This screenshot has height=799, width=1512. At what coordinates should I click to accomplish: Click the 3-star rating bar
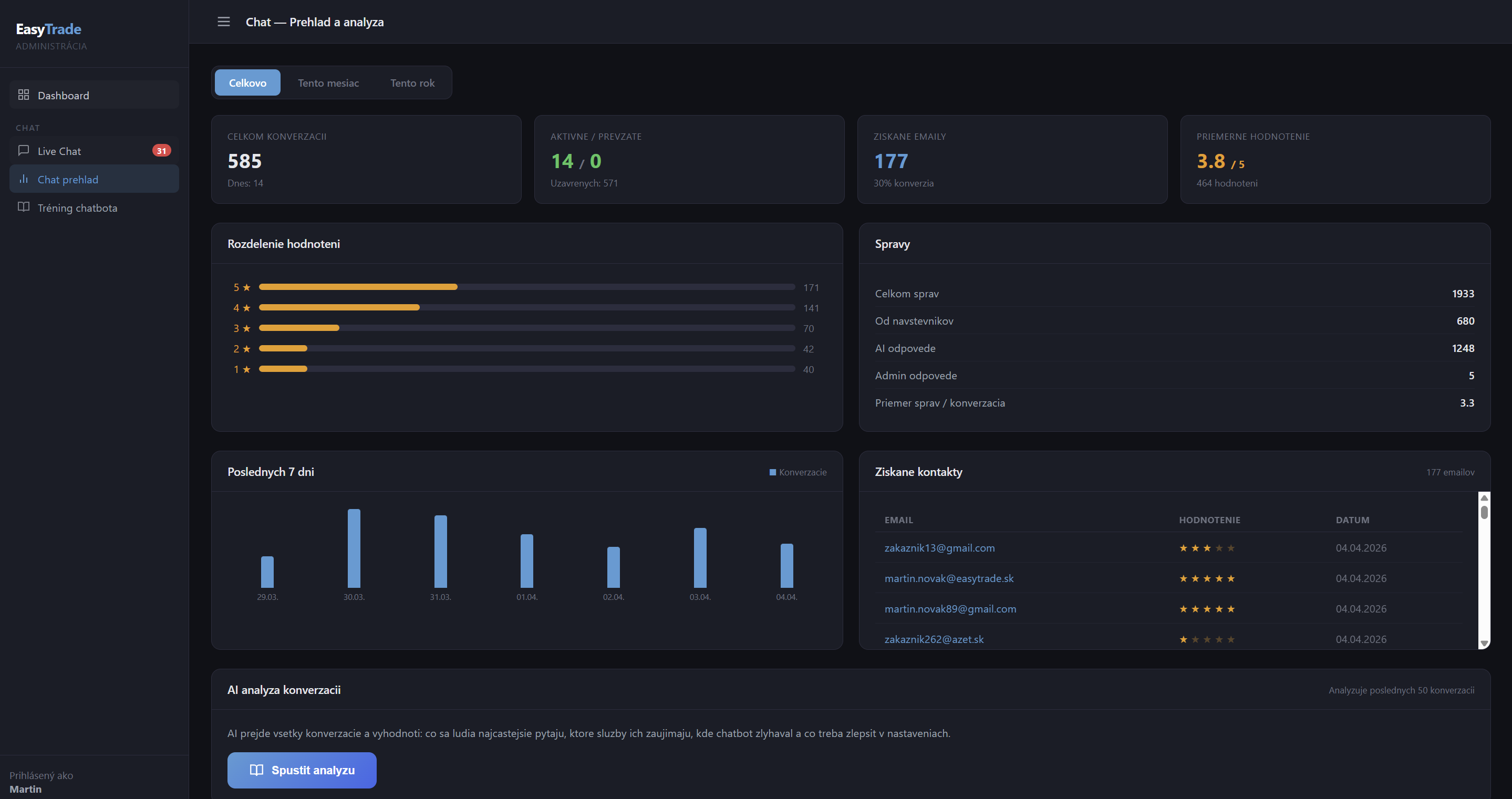(x=299, y=328)
